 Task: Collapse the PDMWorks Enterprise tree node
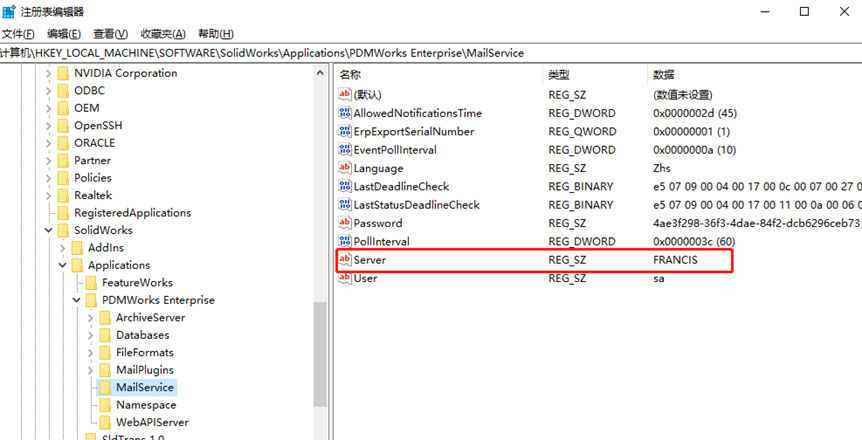[77, 300]
